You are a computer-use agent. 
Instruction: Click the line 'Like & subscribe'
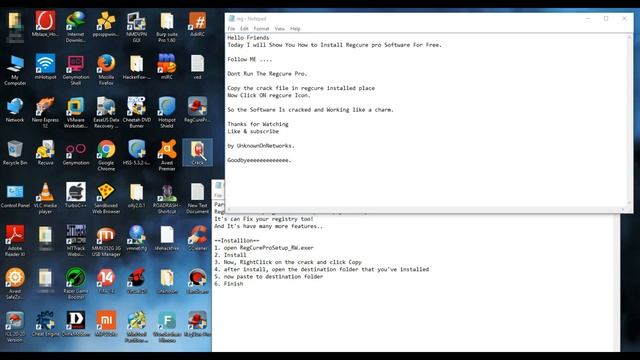253,131
